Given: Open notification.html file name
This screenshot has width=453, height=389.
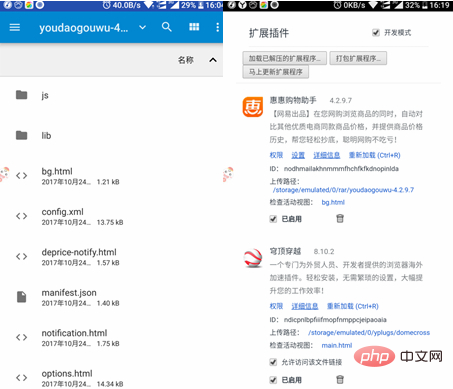Looking at the screenshot, I should (74, 333).
